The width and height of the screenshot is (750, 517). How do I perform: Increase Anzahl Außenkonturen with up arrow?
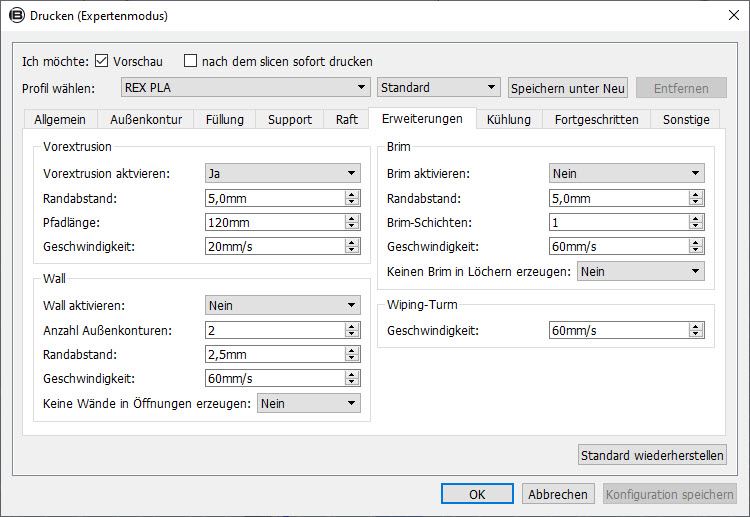(x=352, y=326)
